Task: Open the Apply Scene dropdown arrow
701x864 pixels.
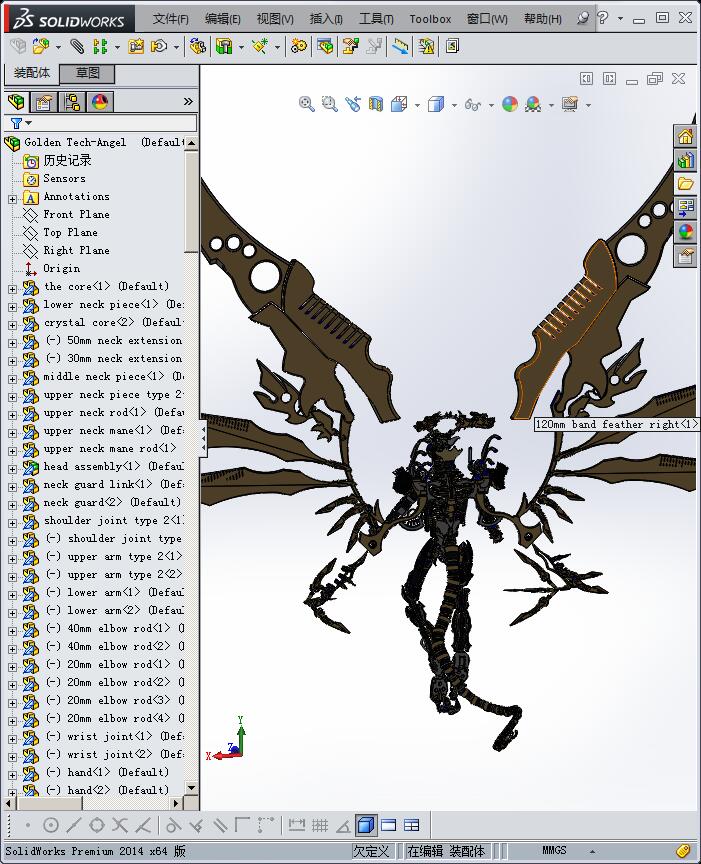Action: (551, 105)
